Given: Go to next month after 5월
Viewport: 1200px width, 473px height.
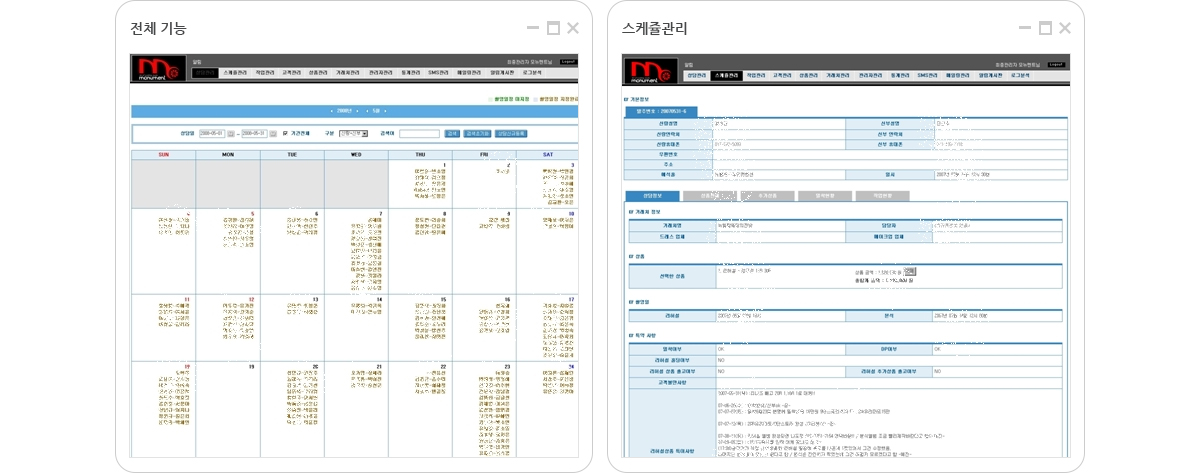Looking at the screenshot, I should coord(385,111).
